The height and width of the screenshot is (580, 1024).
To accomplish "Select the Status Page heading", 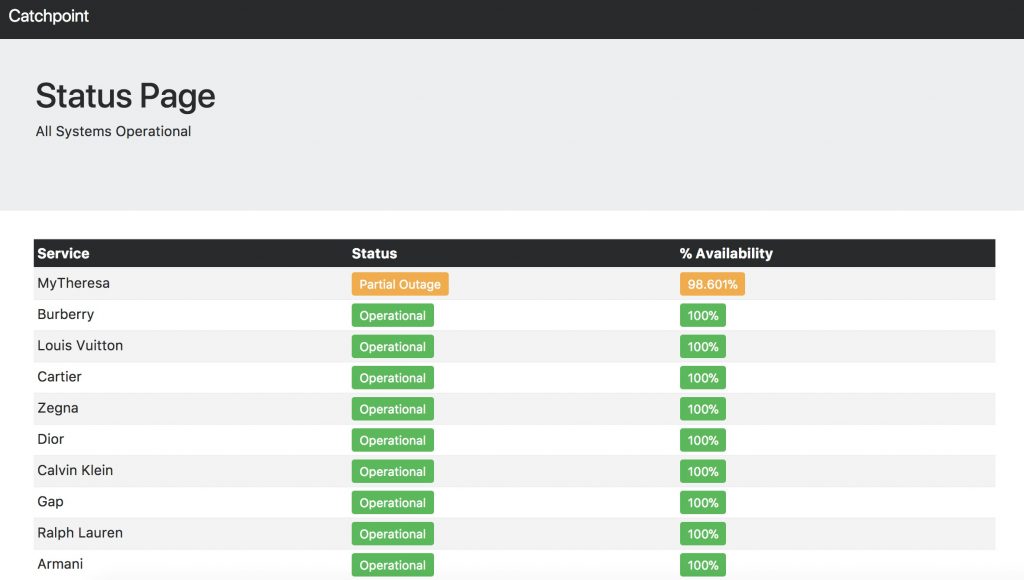I will click(x=125, y=96).
